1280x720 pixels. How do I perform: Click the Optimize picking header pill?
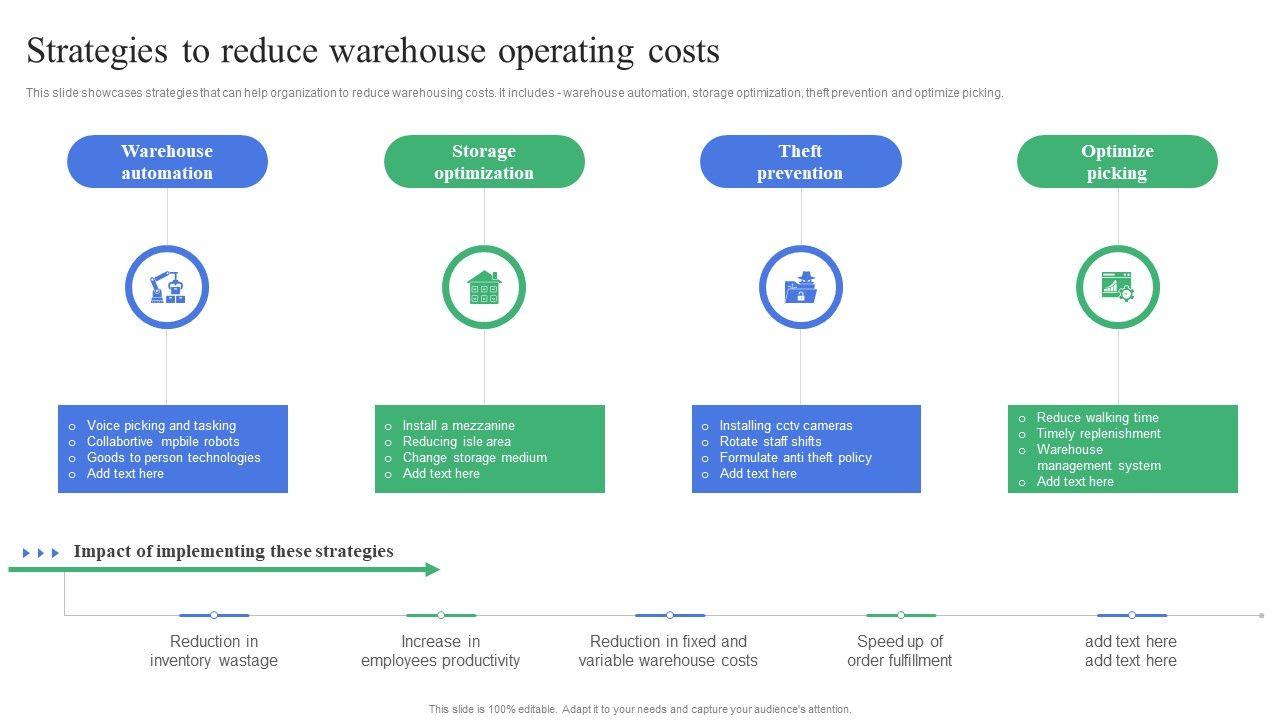pyautogui.click(x=1117, y=162)
